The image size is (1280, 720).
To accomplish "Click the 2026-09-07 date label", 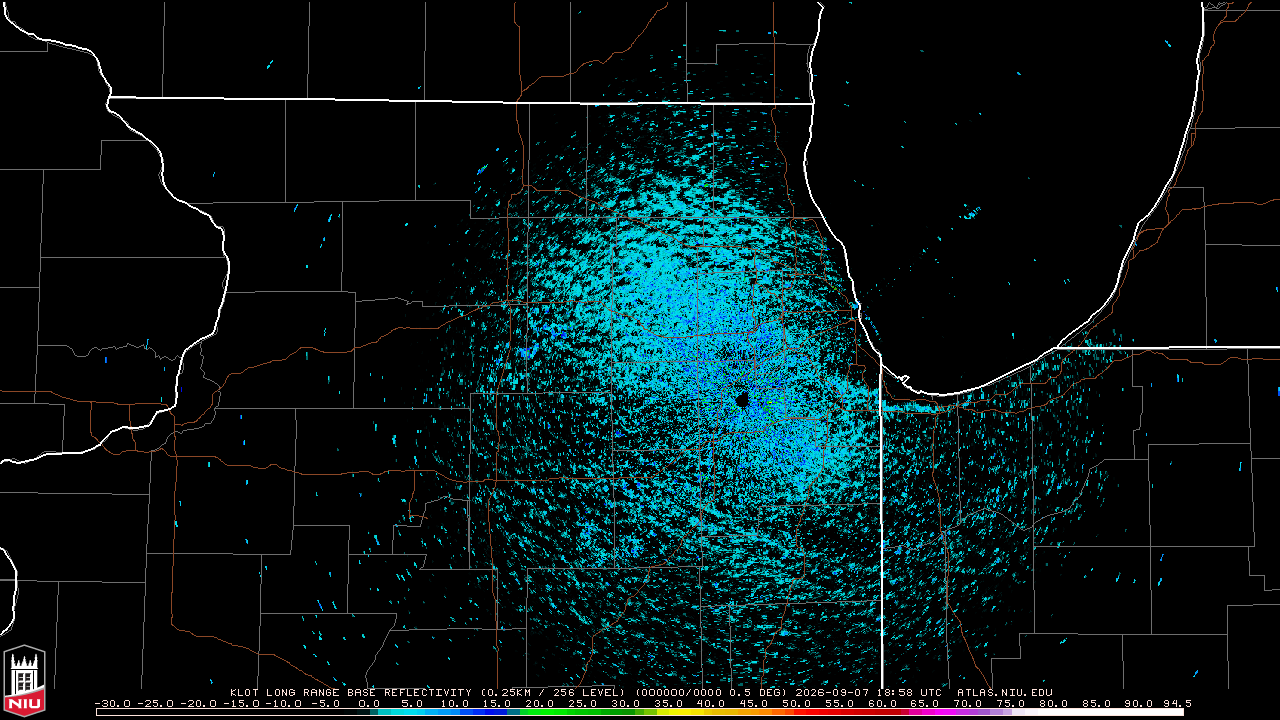I will coord(832,692).
